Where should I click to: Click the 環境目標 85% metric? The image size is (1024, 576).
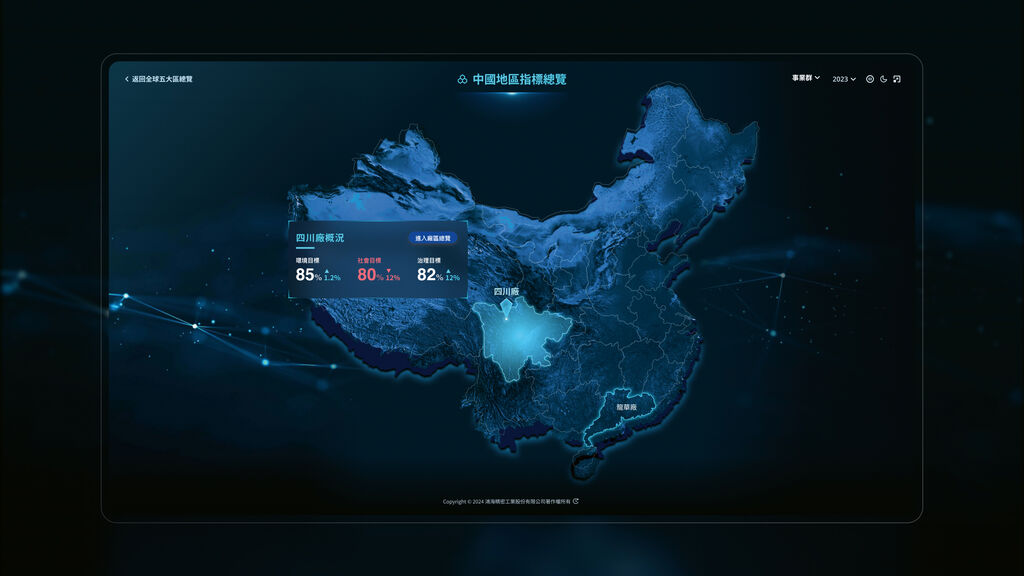(307, 274)
